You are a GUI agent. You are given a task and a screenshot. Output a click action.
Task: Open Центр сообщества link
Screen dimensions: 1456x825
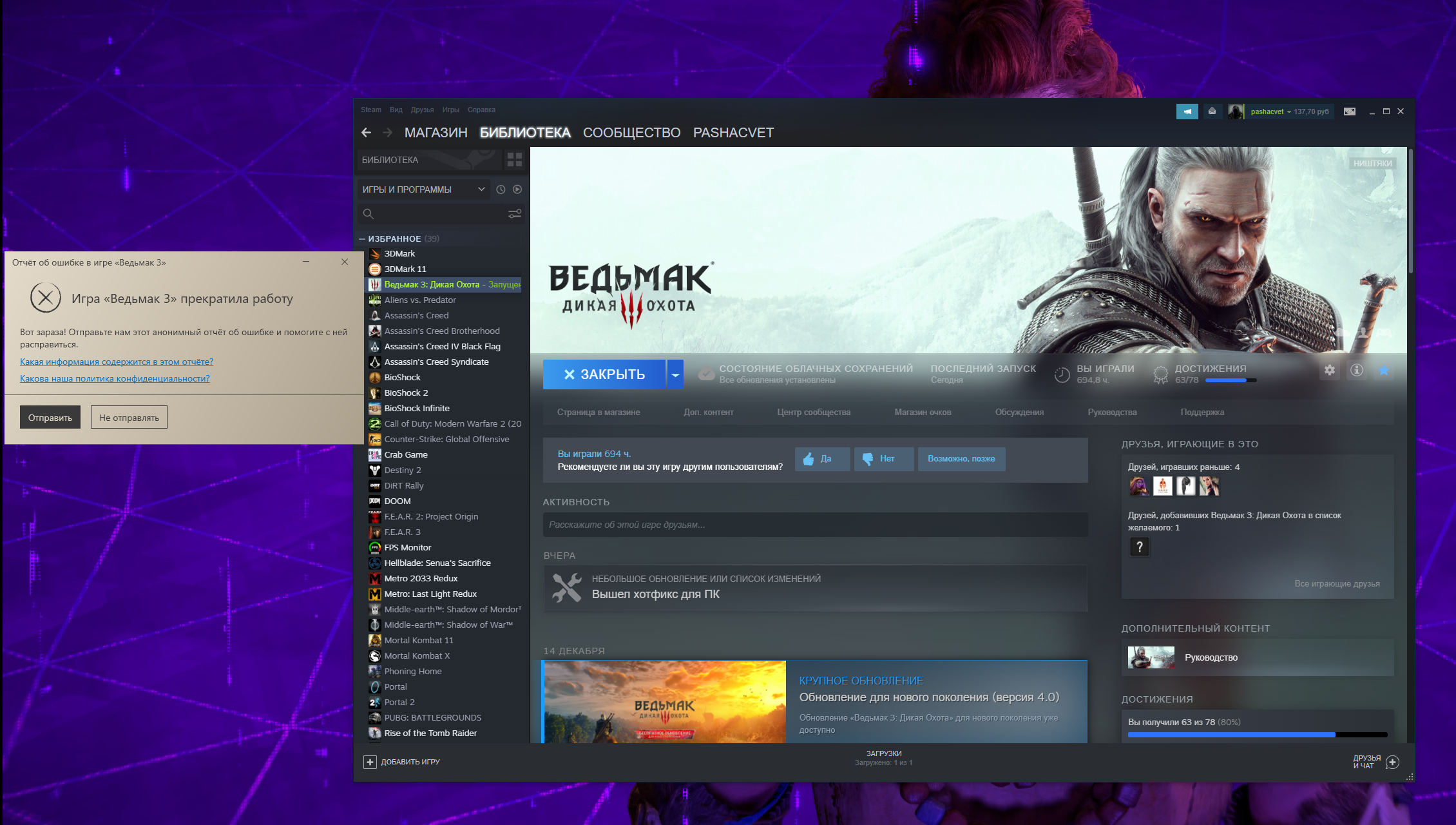click(x=814, y=412)
